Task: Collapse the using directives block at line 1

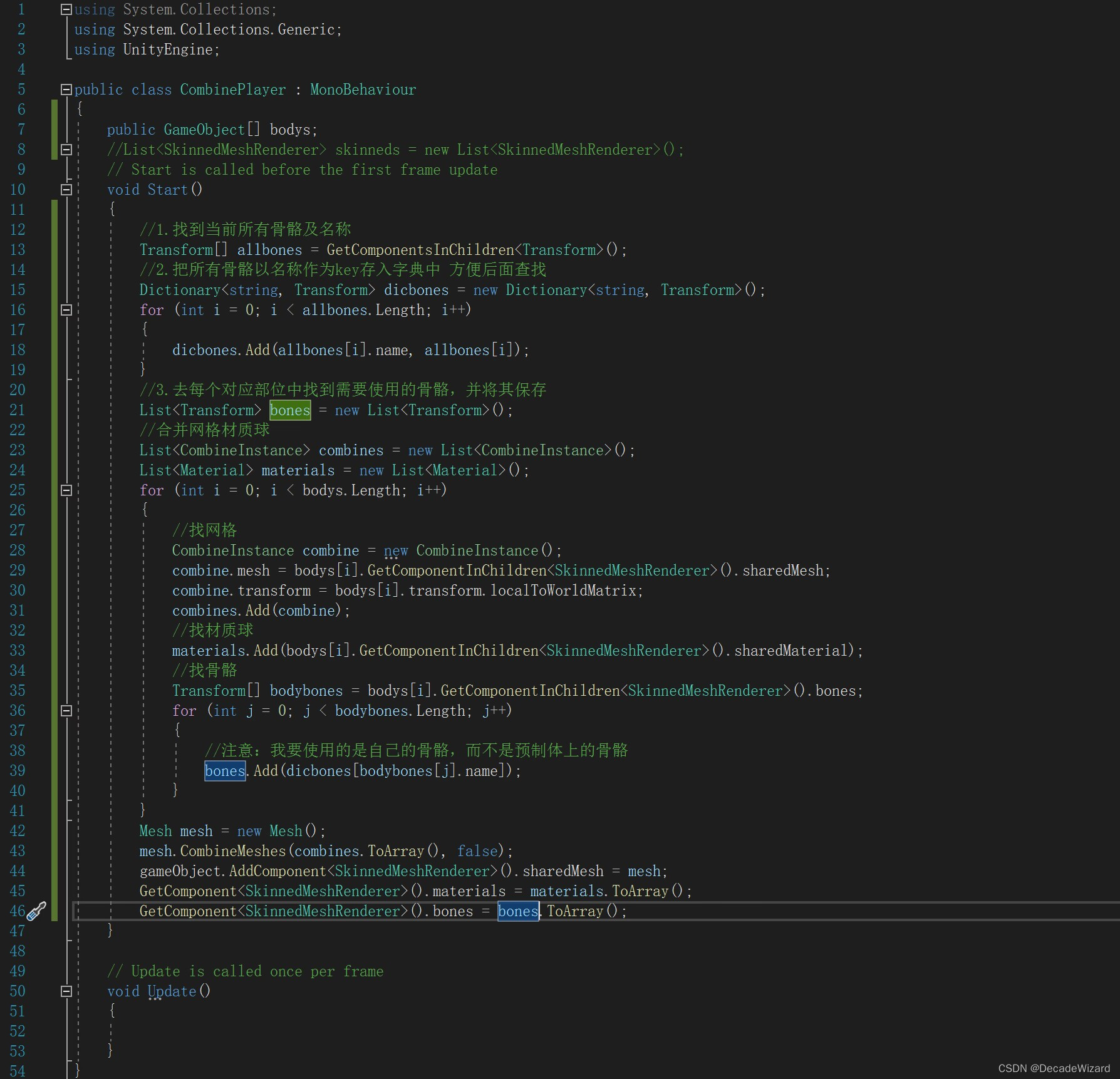Action: point(66,9)
